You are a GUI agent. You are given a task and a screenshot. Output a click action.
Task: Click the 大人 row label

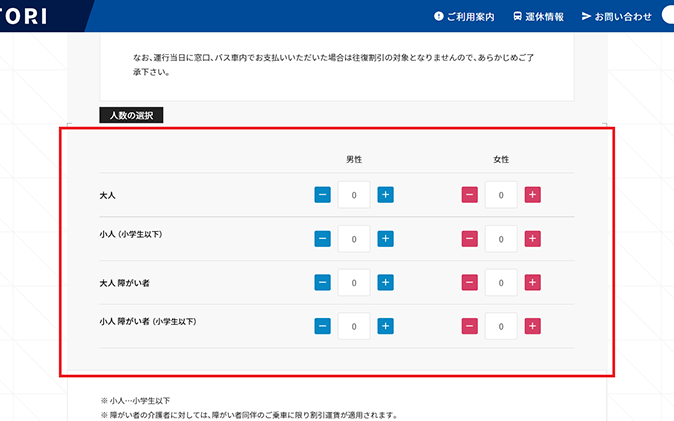[x=107, y=195]
